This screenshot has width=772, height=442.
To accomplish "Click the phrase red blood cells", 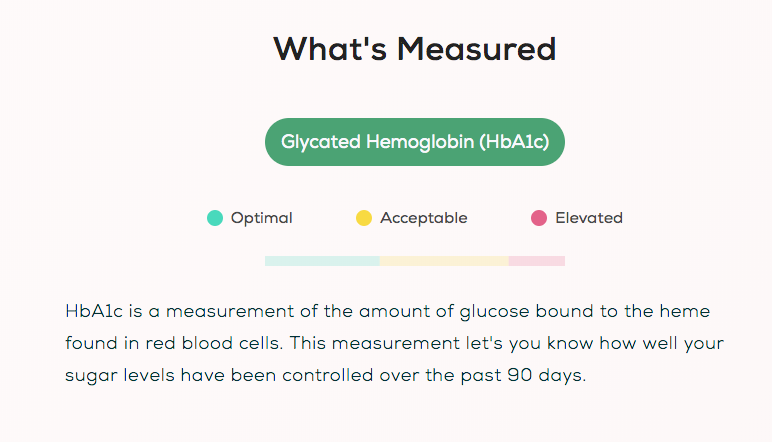I will (209, 344).
